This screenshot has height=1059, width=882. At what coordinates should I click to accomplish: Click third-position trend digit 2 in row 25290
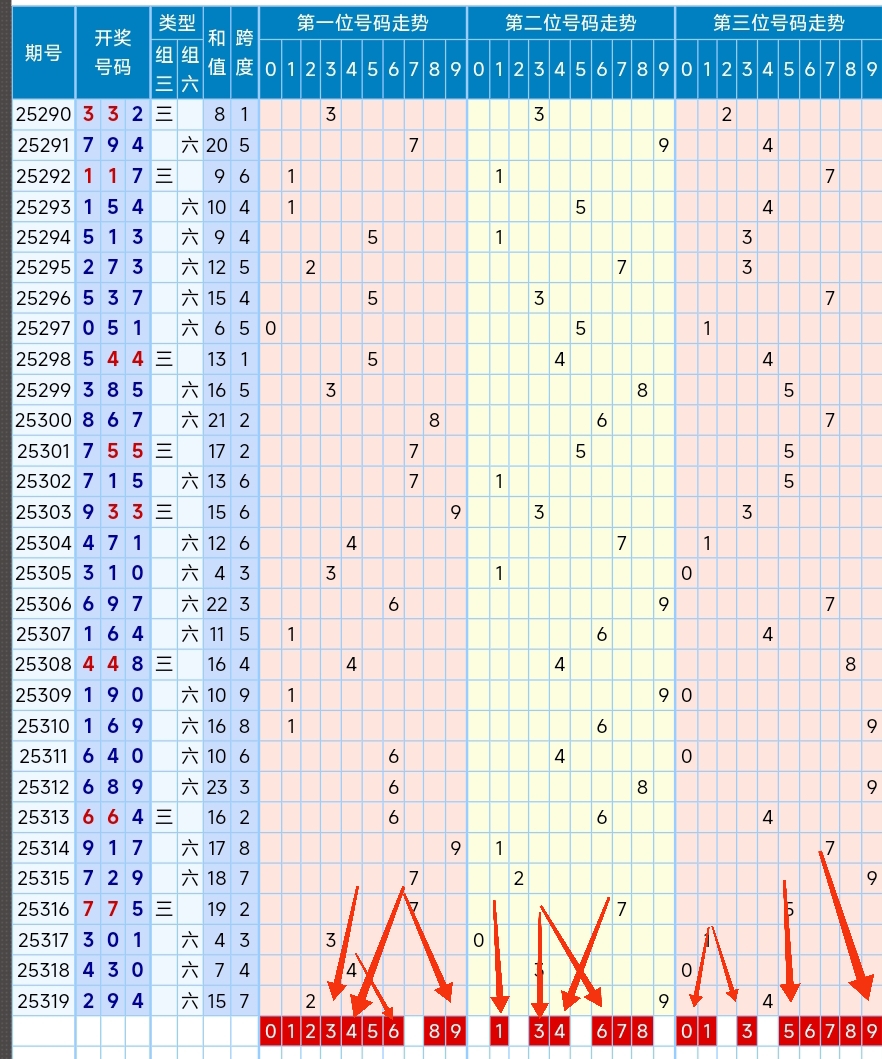pyautogui.click(x=726, y=115)
